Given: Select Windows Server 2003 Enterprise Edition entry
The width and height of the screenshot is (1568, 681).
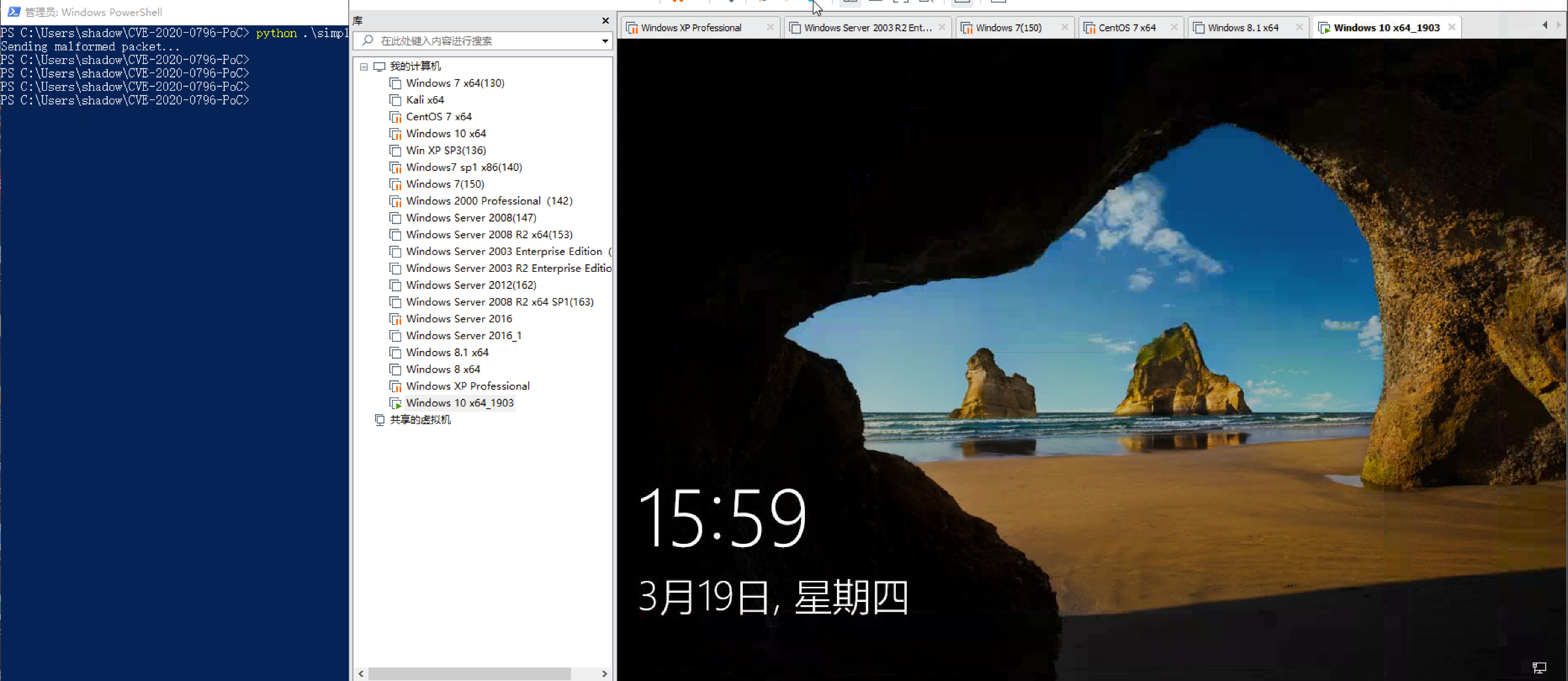Looking at the screenshot, I should (508, 252).
